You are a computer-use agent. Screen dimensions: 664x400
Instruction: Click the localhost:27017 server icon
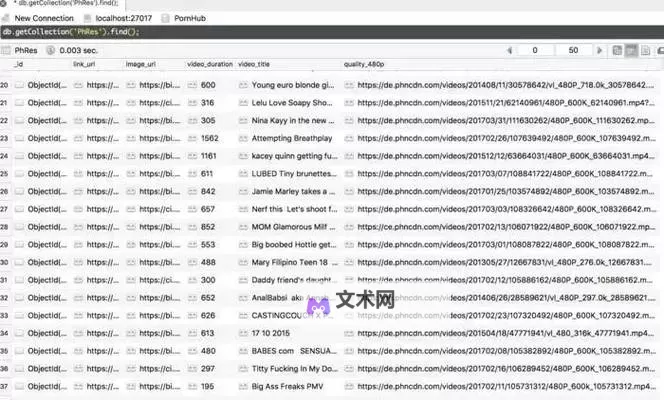click(x=87, y=18)
